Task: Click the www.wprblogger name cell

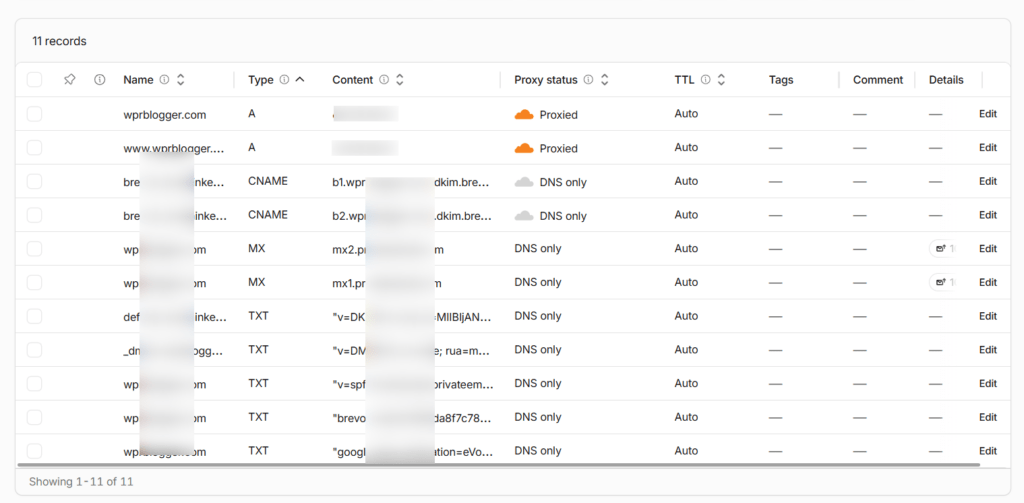Action: [x=174, y=148]
